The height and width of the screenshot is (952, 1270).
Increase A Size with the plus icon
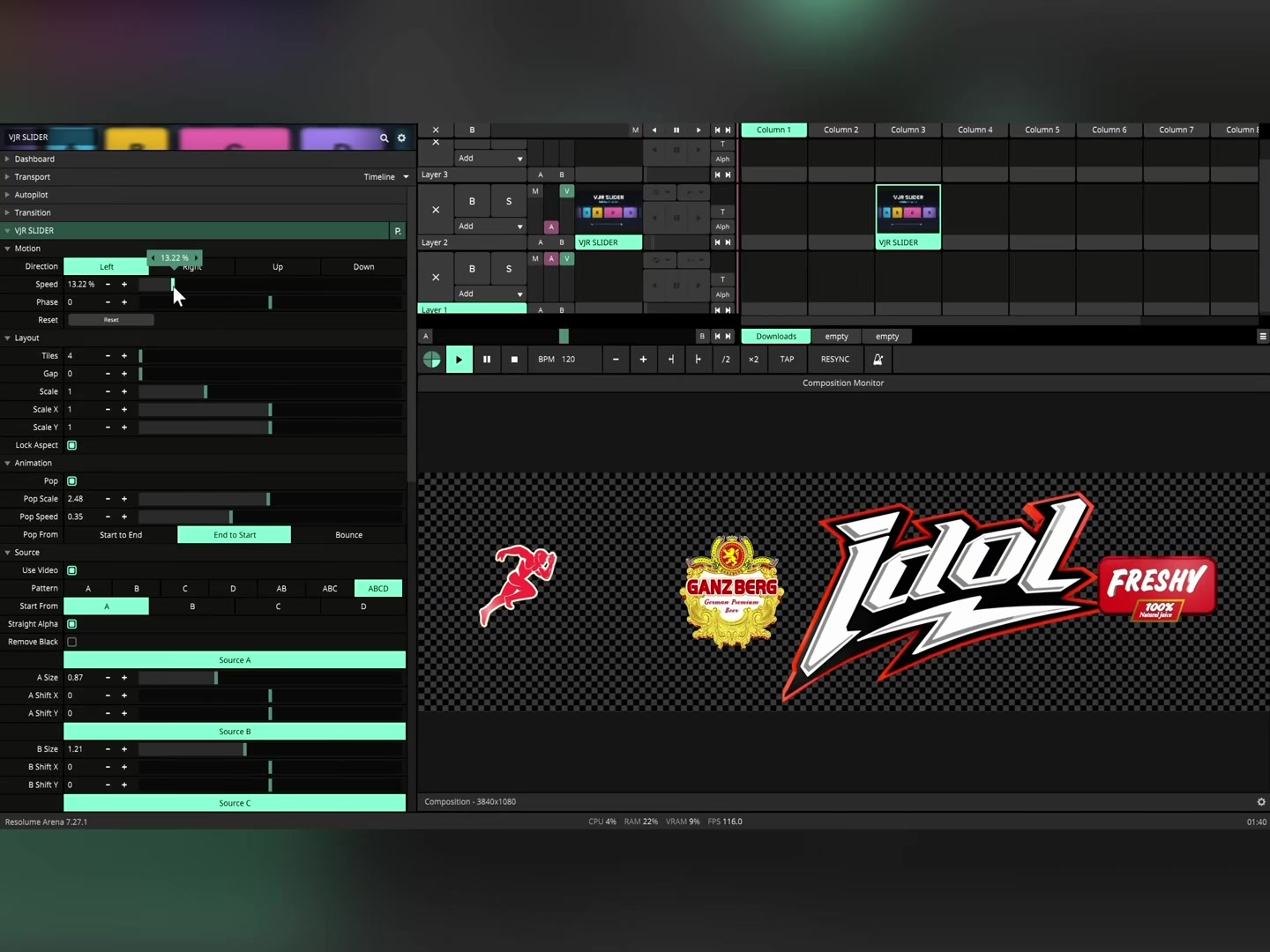[x=124, y=678]
